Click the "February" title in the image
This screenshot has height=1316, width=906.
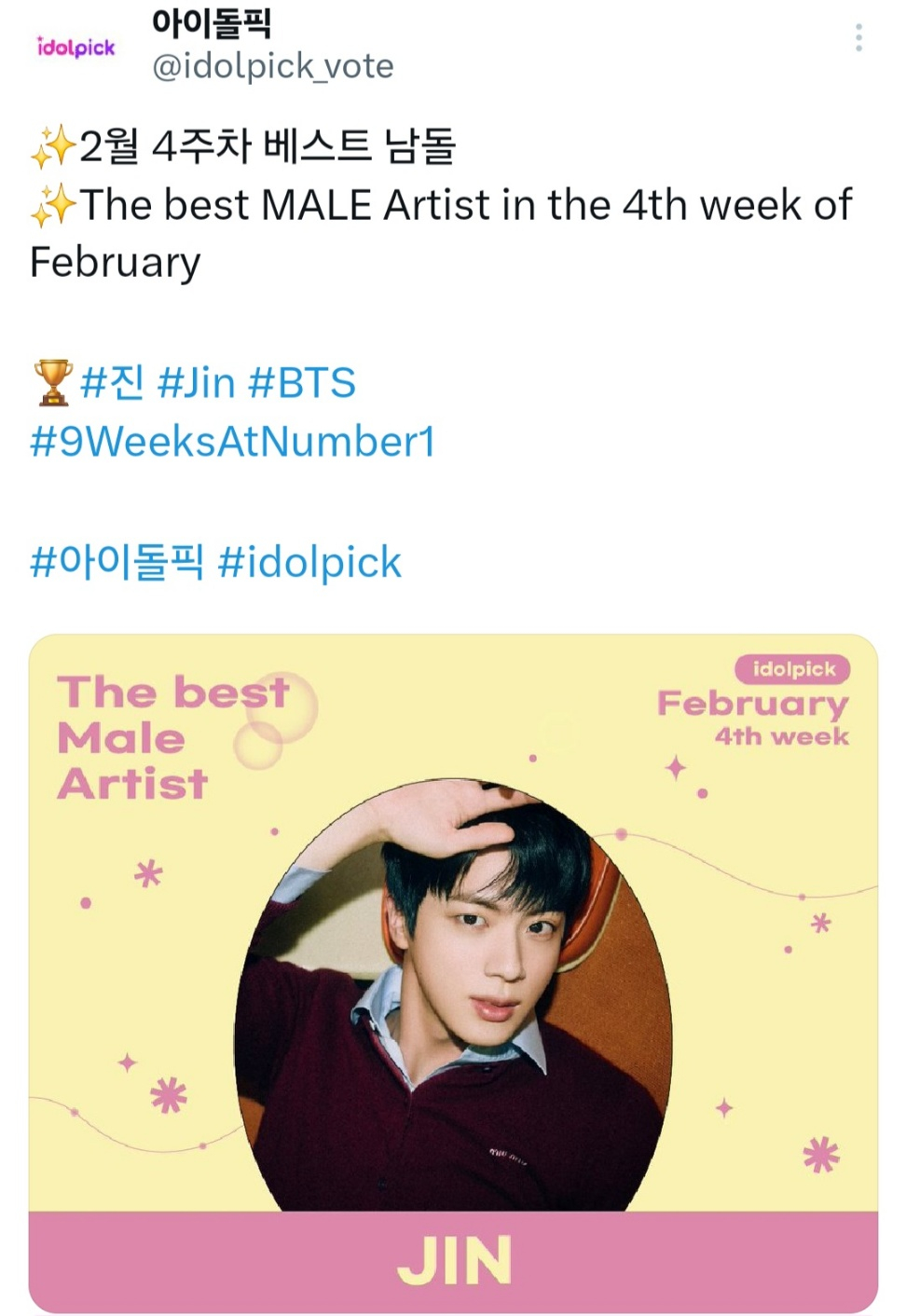(x=753, y=704)
